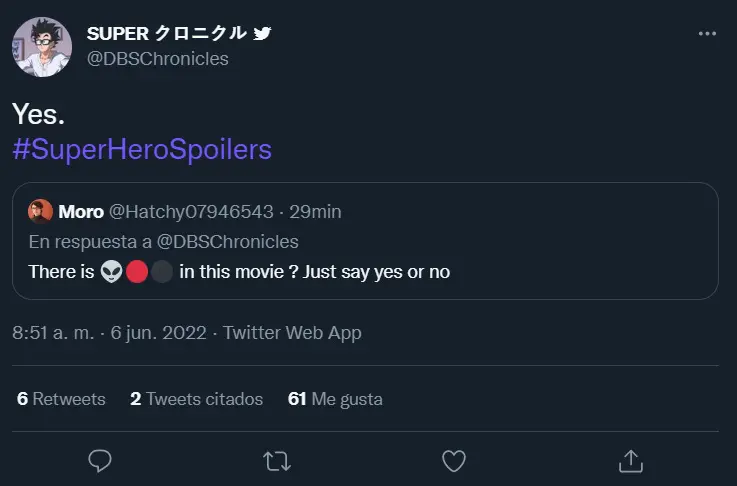View the 6 Retweets list
The height and width of the screenshot is (486, 737).
coord(61,399)
